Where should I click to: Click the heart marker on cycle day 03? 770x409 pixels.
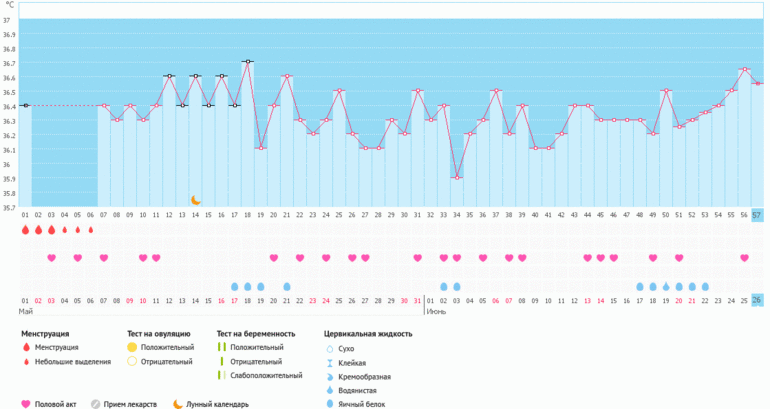[51, 258]
